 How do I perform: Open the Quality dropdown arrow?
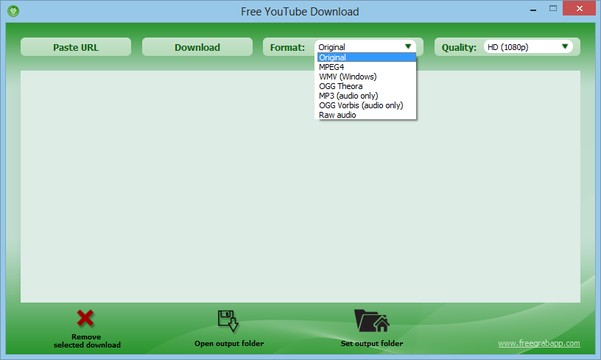click(565, 46)
